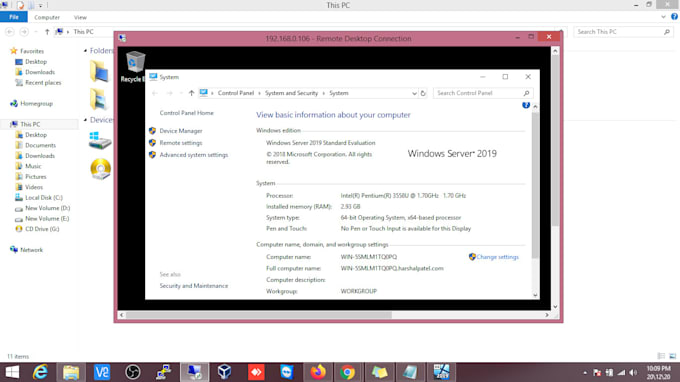The width and height of the screenshot is (680, 382).
Task: Select New Volume (E:) in navigation pane
Action: [42, 219]
